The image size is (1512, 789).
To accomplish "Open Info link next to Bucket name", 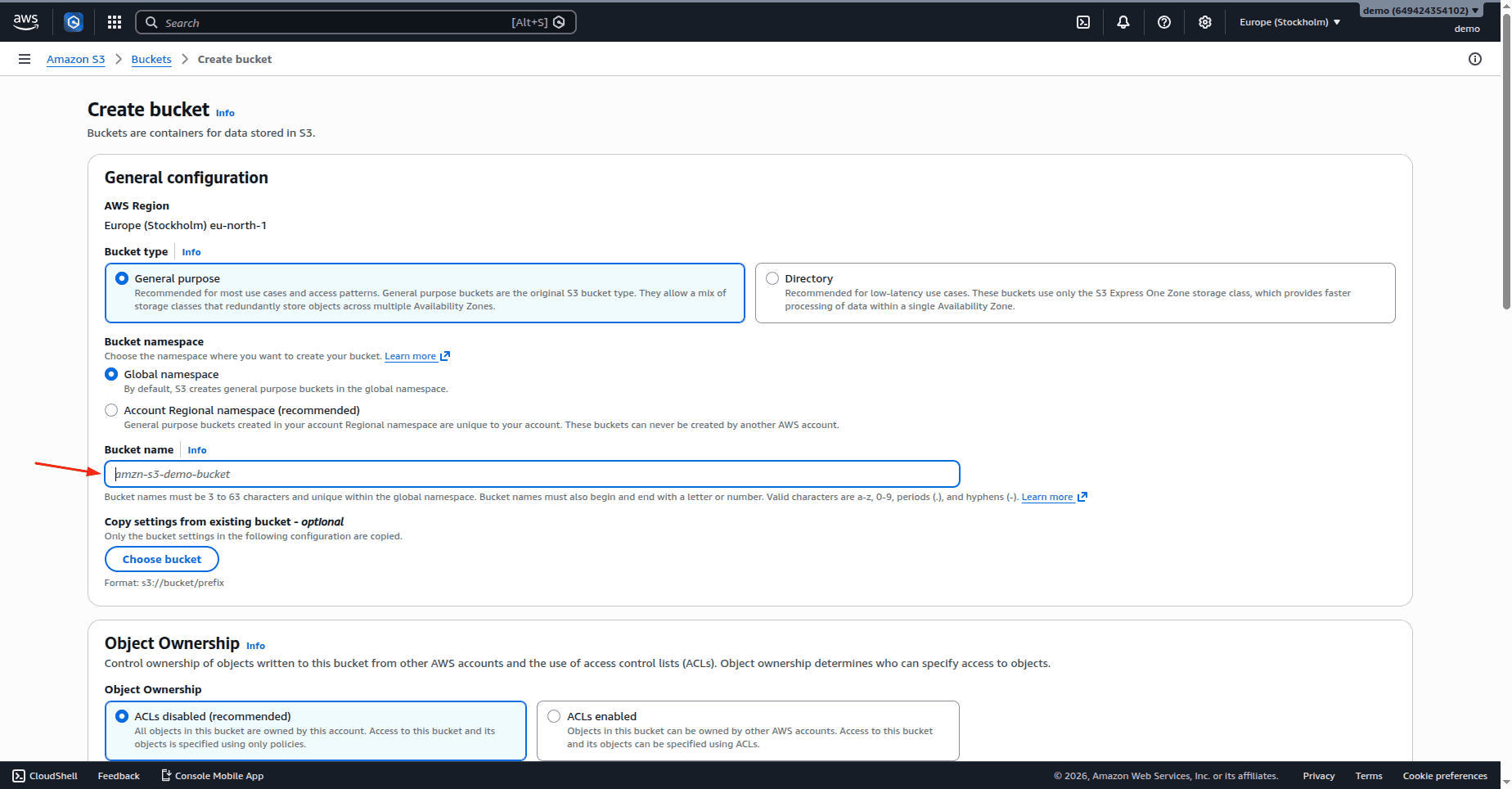I will [197, 450].
